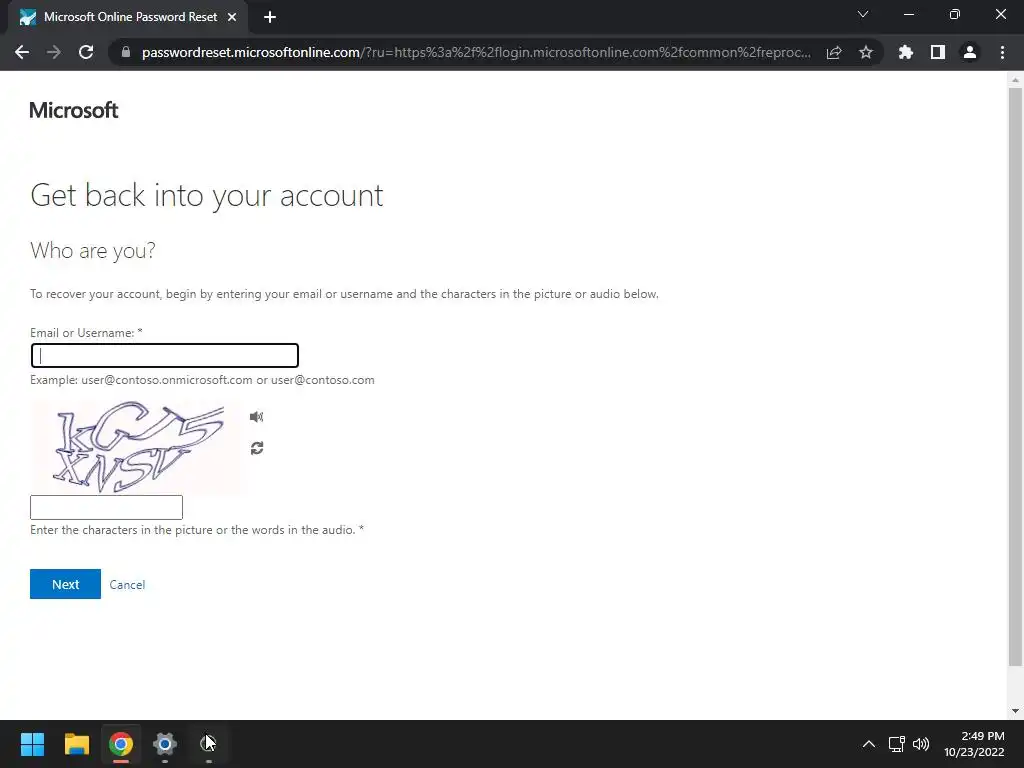Restore down the Chrome window

click(955, 14)
